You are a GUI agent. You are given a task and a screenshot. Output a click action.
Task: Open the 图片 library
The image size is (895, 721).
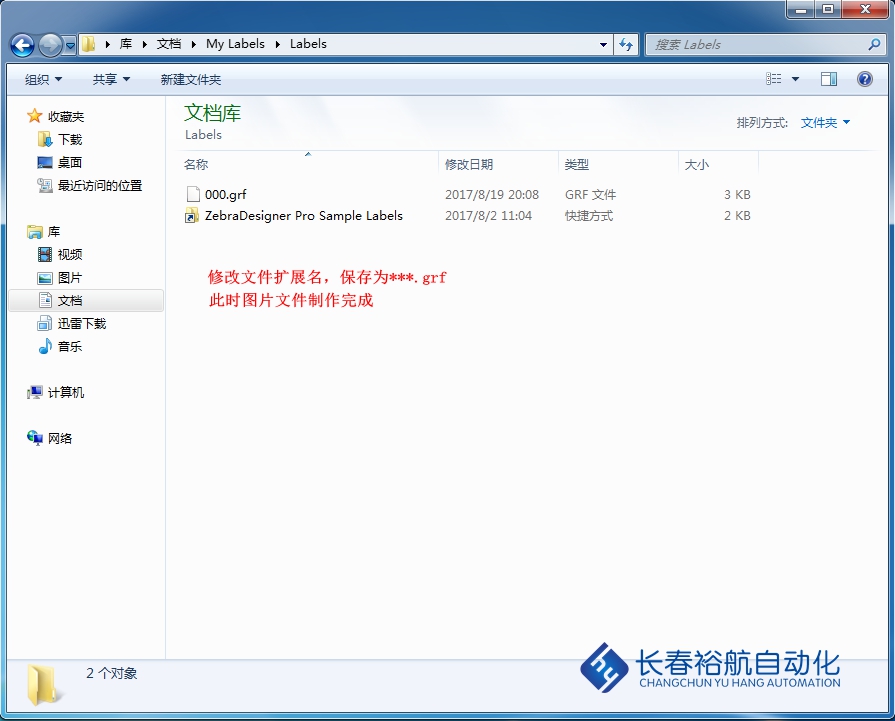pyautogui.click(x=70, y=277)
